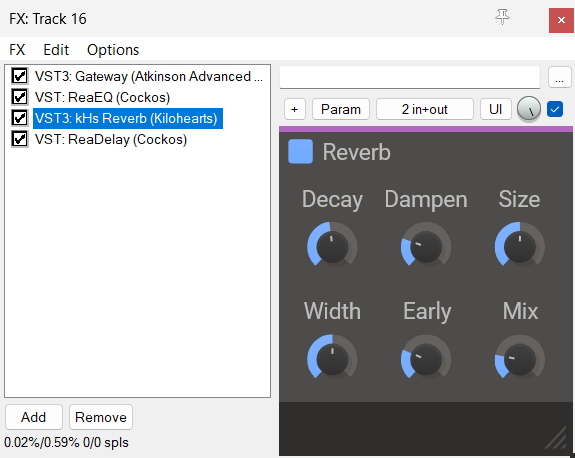Viewport: 575px width, 458px height.
Task: Click the Early knob
Action: tap(426, 359)
